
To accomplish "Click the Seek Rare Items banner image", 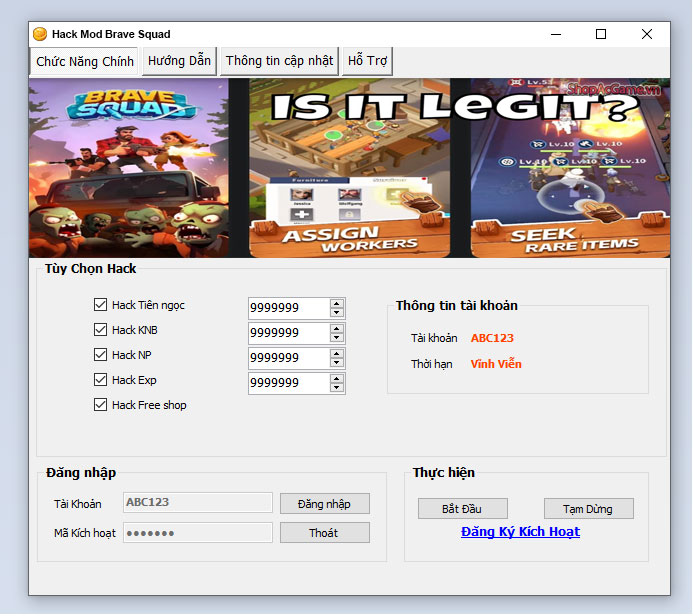I will click(570, 168).
